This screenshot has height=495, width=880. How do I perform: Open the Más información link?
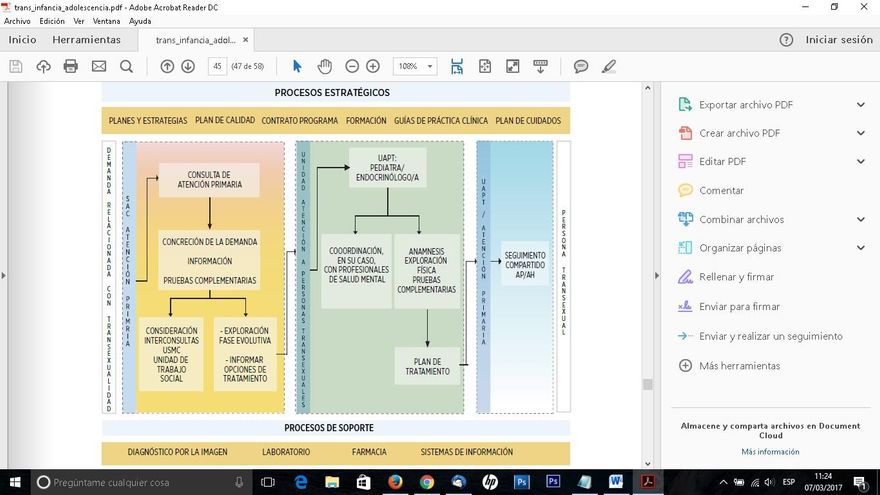point(770,452)
